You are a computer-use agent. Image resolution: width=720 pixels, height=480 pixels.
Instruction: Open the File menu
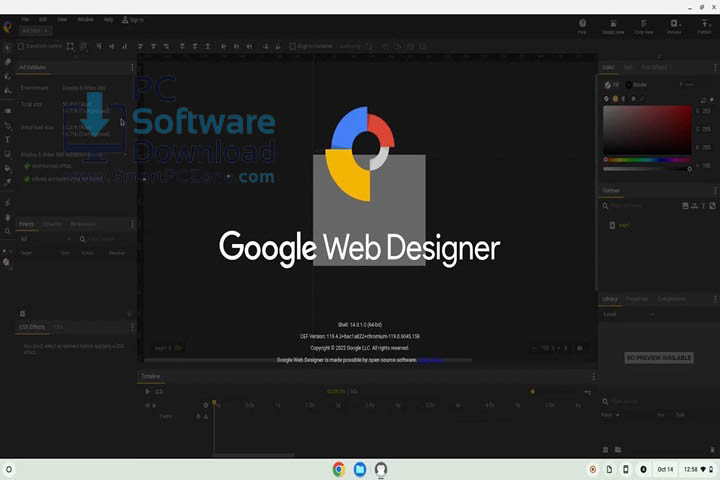coord(25,20)
